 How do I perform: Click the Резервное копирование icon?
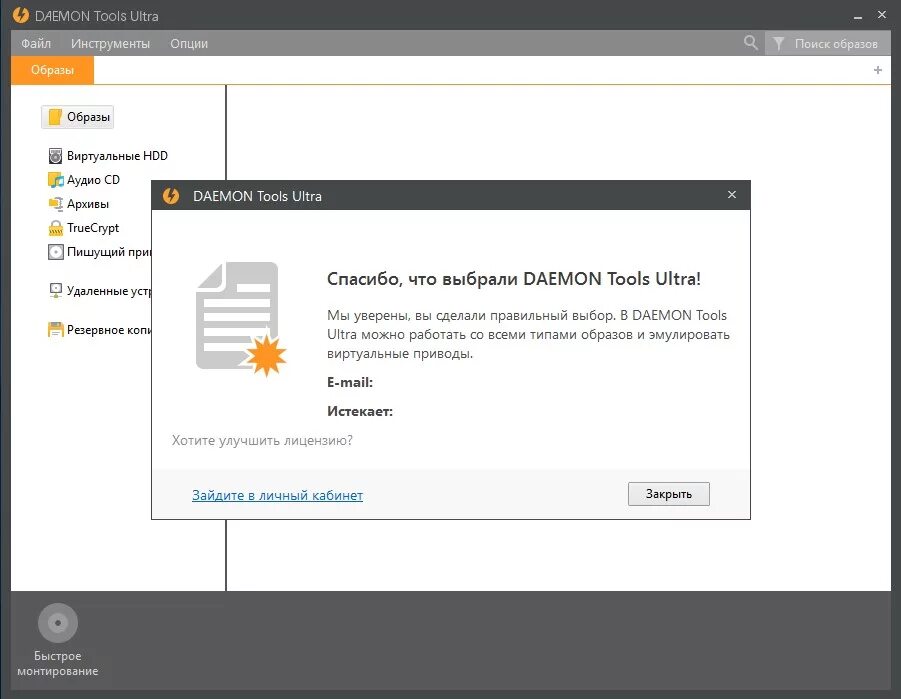click(x=55, y=329)
